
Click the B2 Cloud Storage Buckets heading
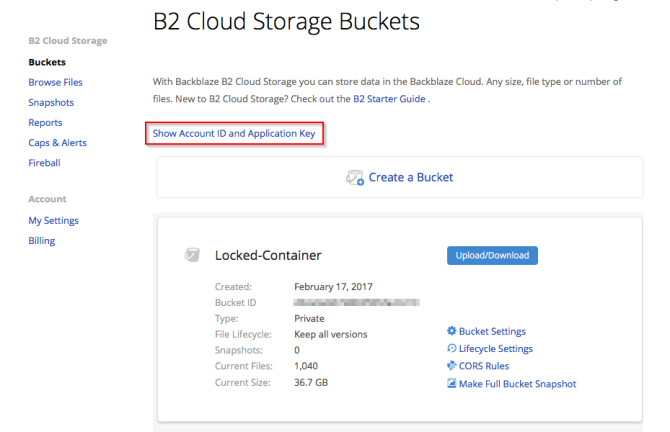286,21
